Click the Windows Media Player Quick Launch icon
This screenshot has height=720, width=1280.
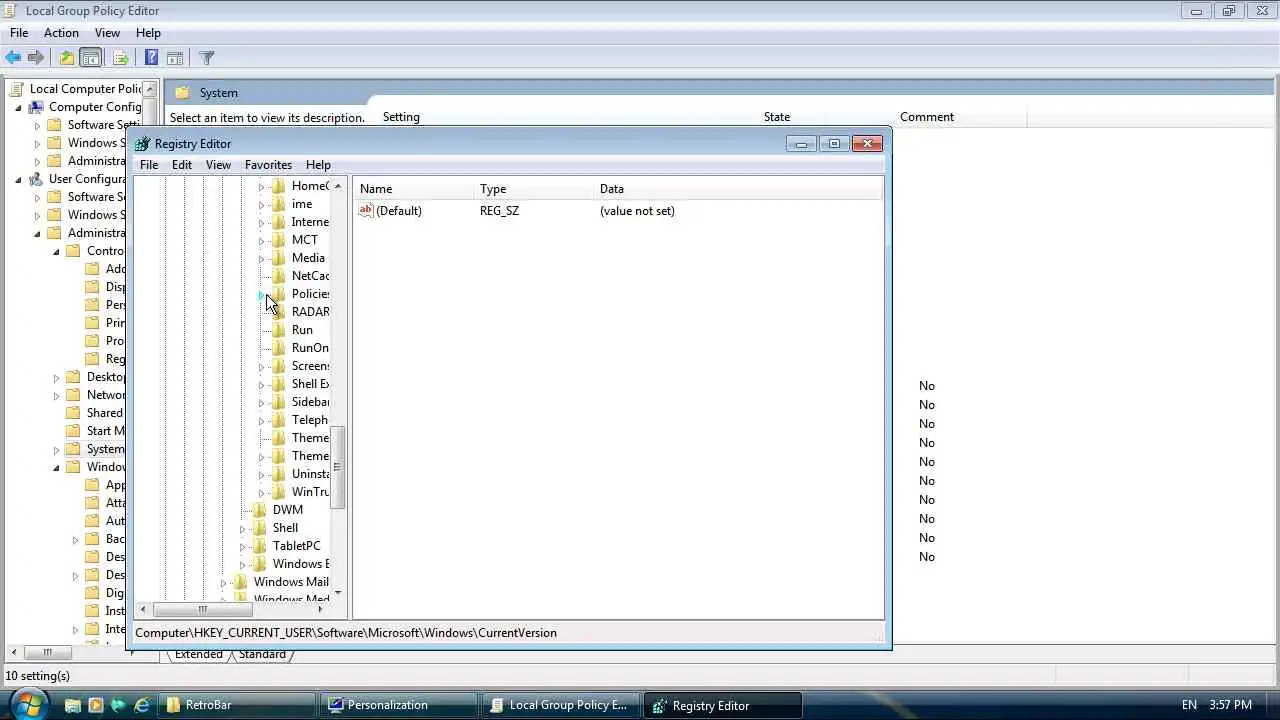pos(96,705)
